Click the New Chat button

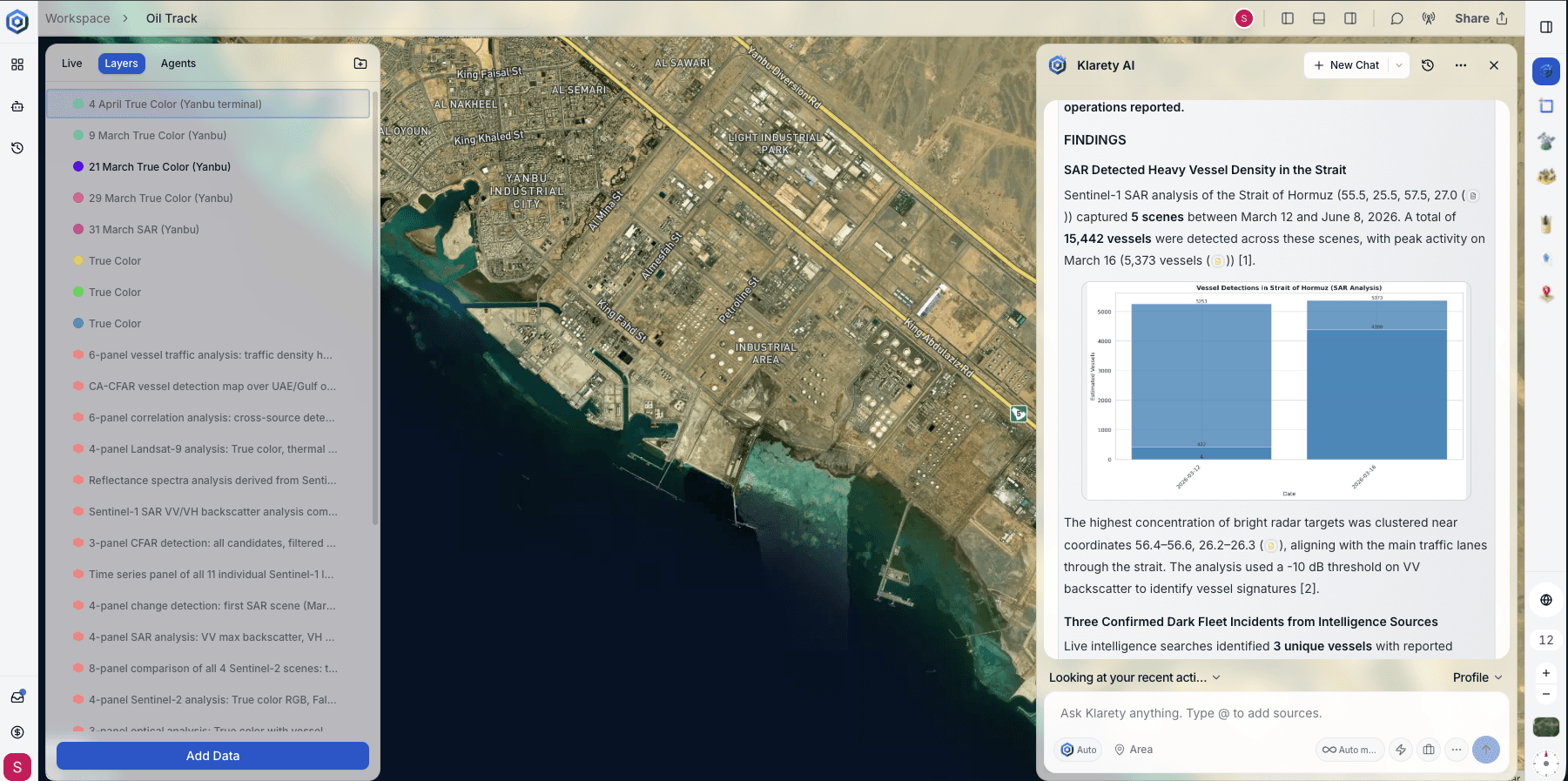[x=1346, y=65]
